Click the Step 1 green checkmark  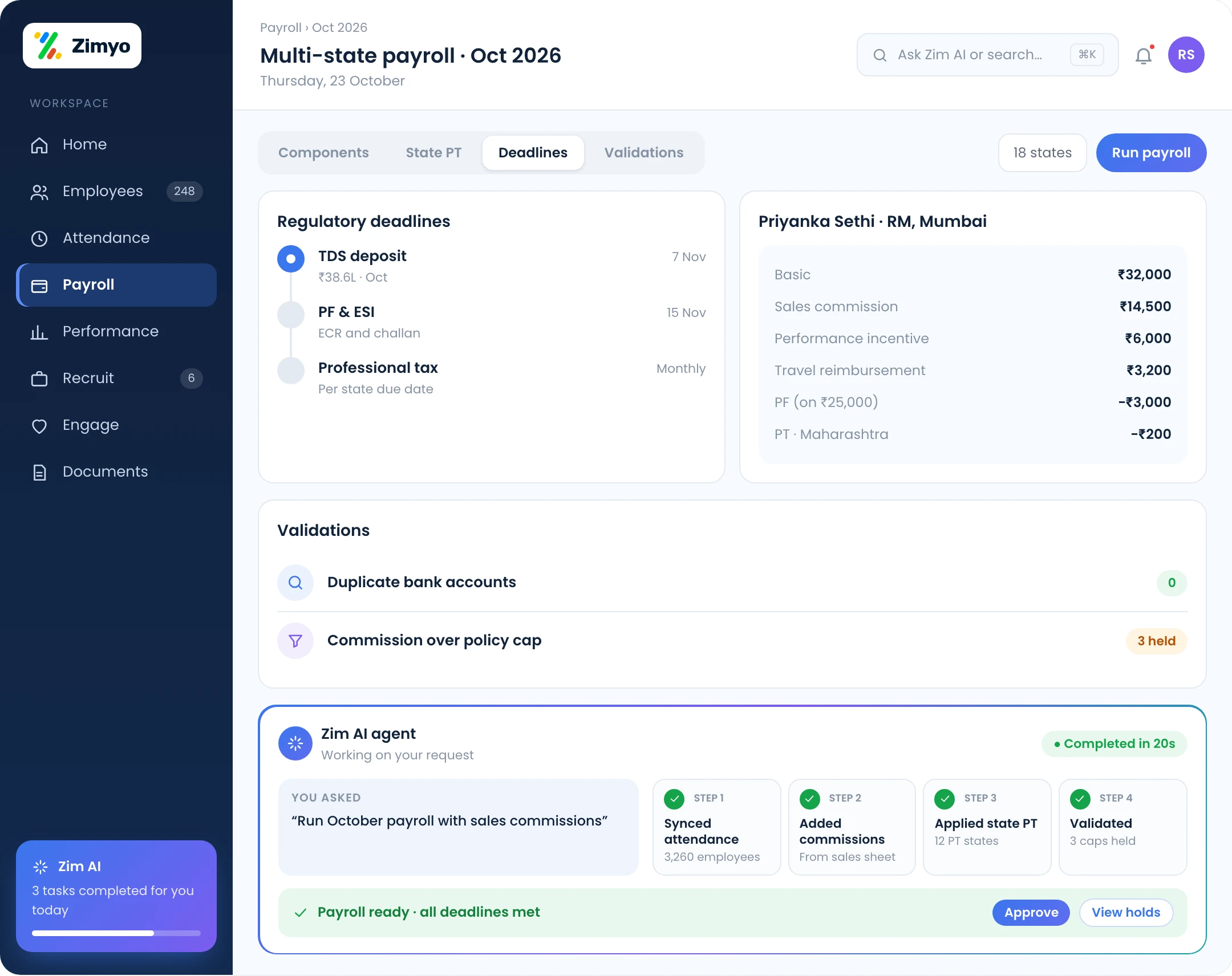pos(674,798)
